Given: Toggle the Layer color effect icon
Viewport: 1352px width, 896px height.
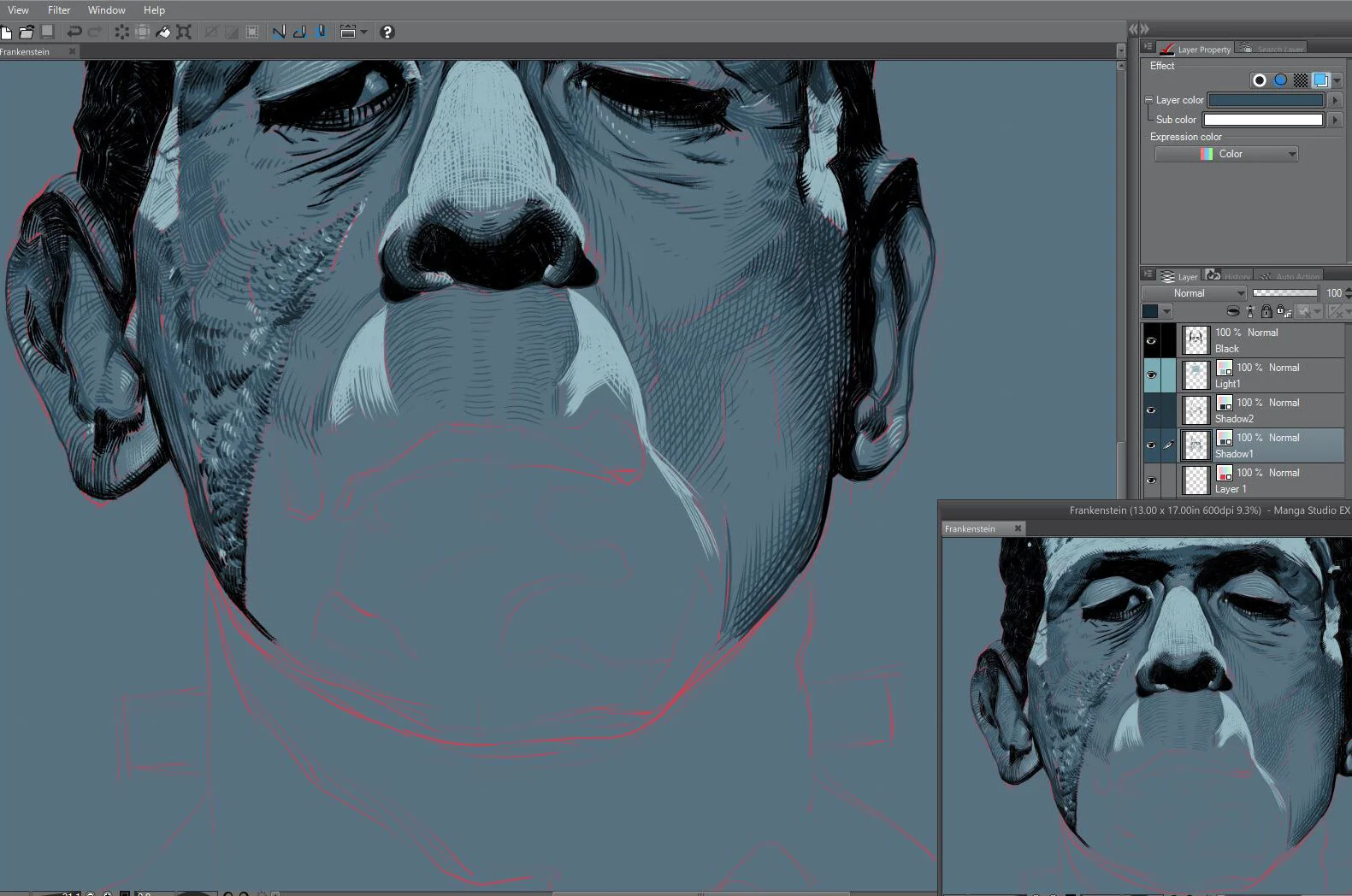Looking at the screenshot, I should pos(1321,80).
